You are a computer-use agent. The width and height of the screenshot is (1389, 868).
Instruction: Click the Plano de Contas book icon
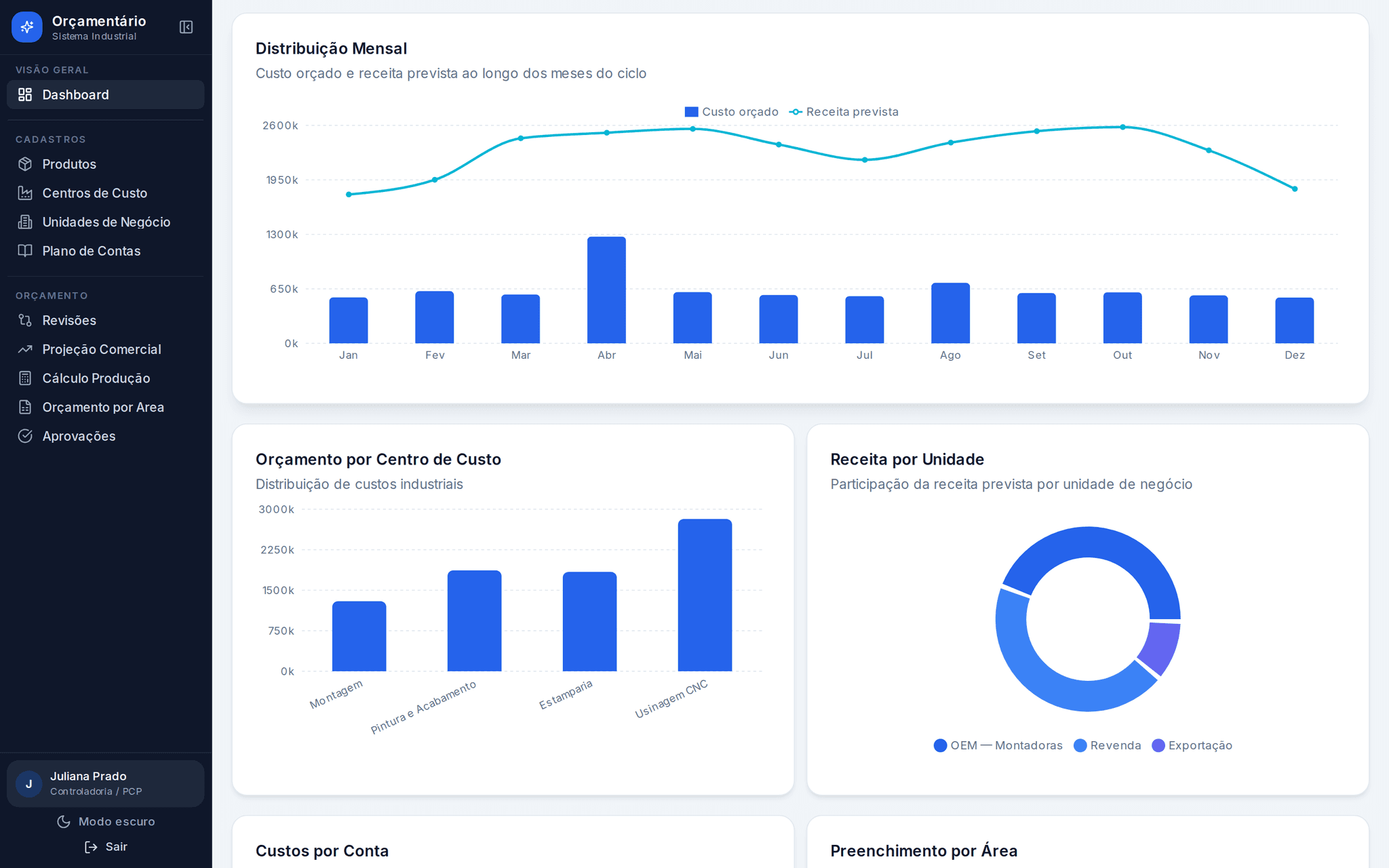(x=25, y=251)
